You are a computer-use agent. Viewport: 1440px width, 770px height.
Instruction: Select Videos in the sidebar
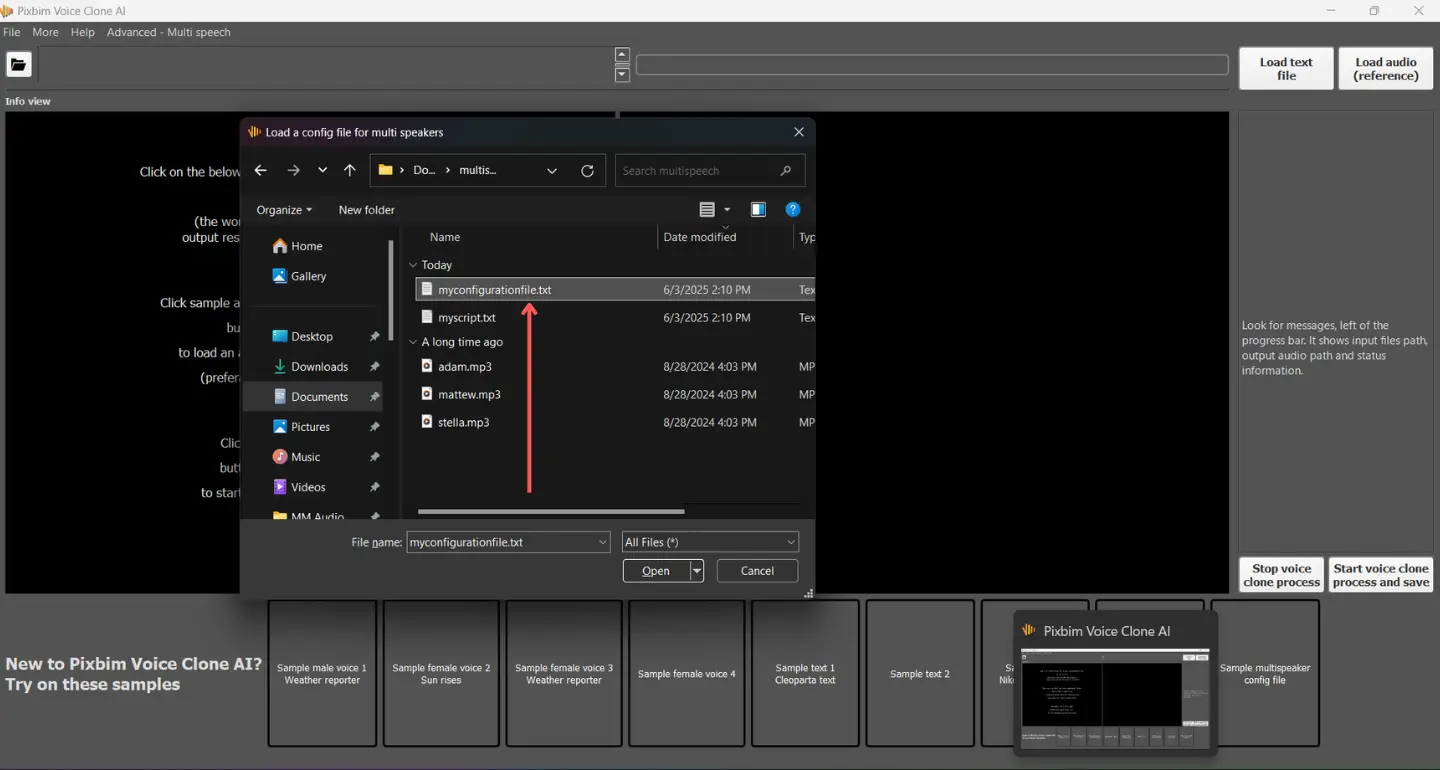313,487
